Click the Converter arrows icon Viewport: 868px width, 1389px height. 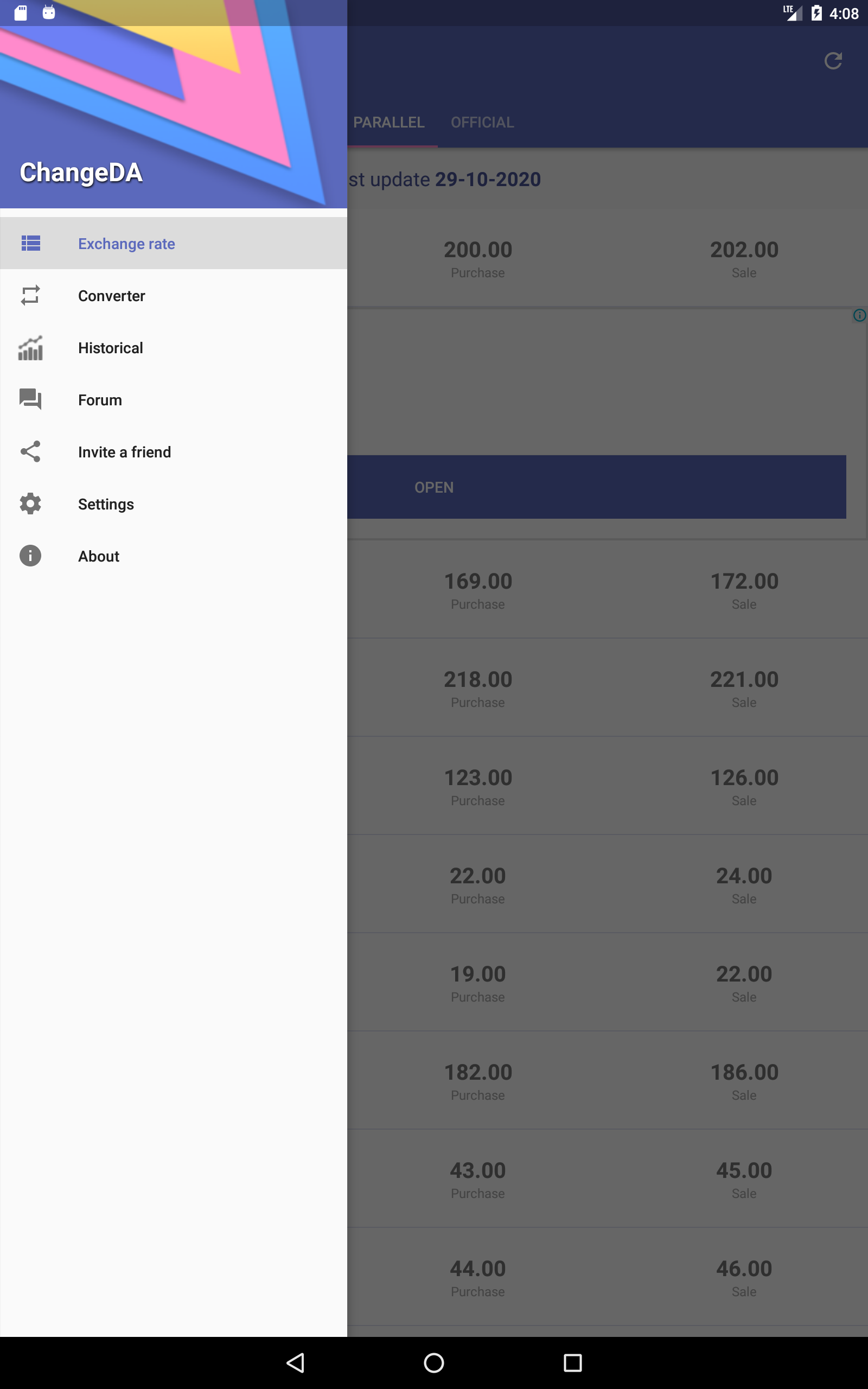[x=30, y=295]
